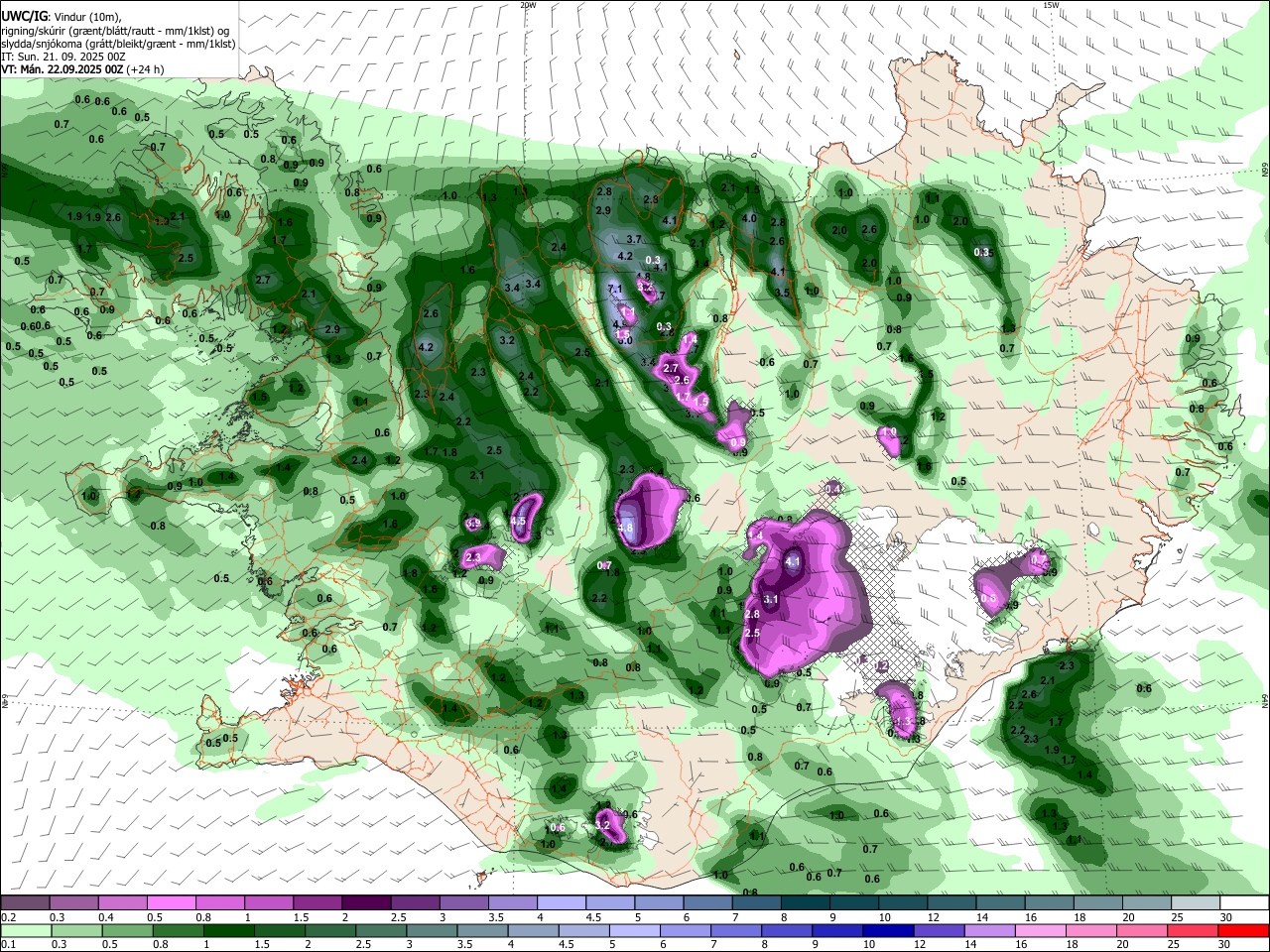Click the darkest purple swatch between 2 and 2.5
The width and height of the screenshot is (1270, 952).
pos(366,902)
